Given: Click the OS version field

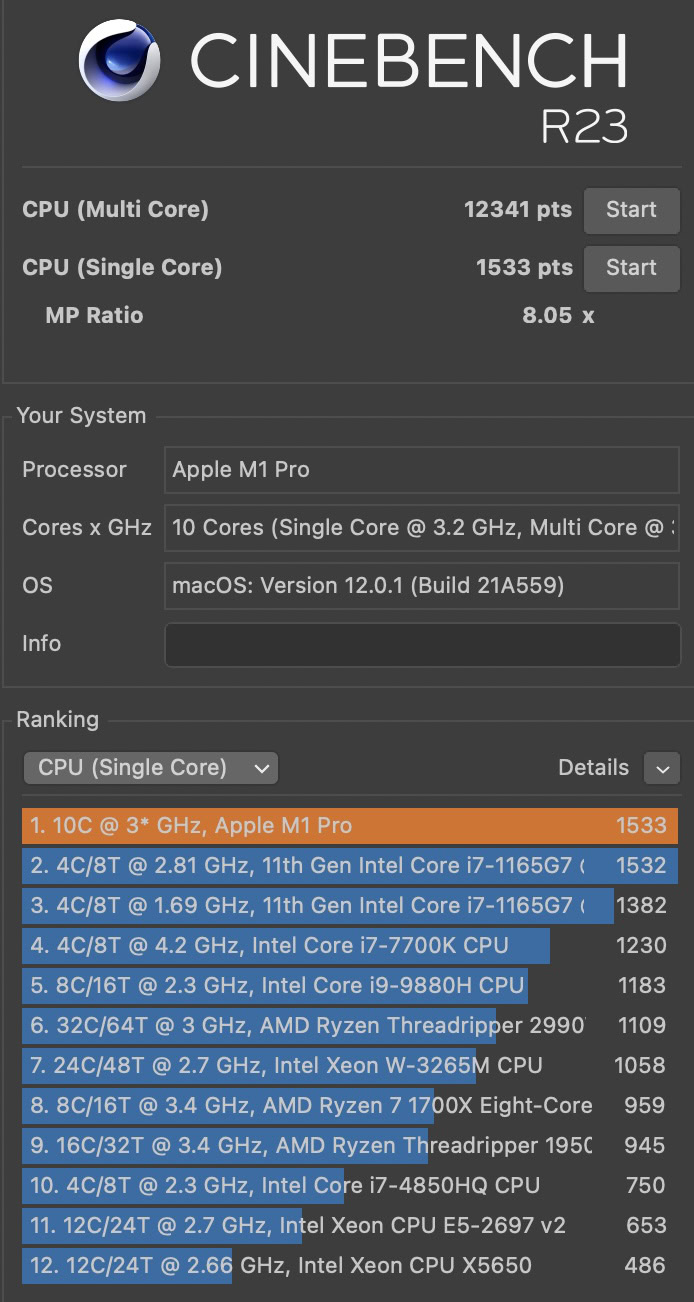Looking at the screenshot, I should [x=421, y=586].
